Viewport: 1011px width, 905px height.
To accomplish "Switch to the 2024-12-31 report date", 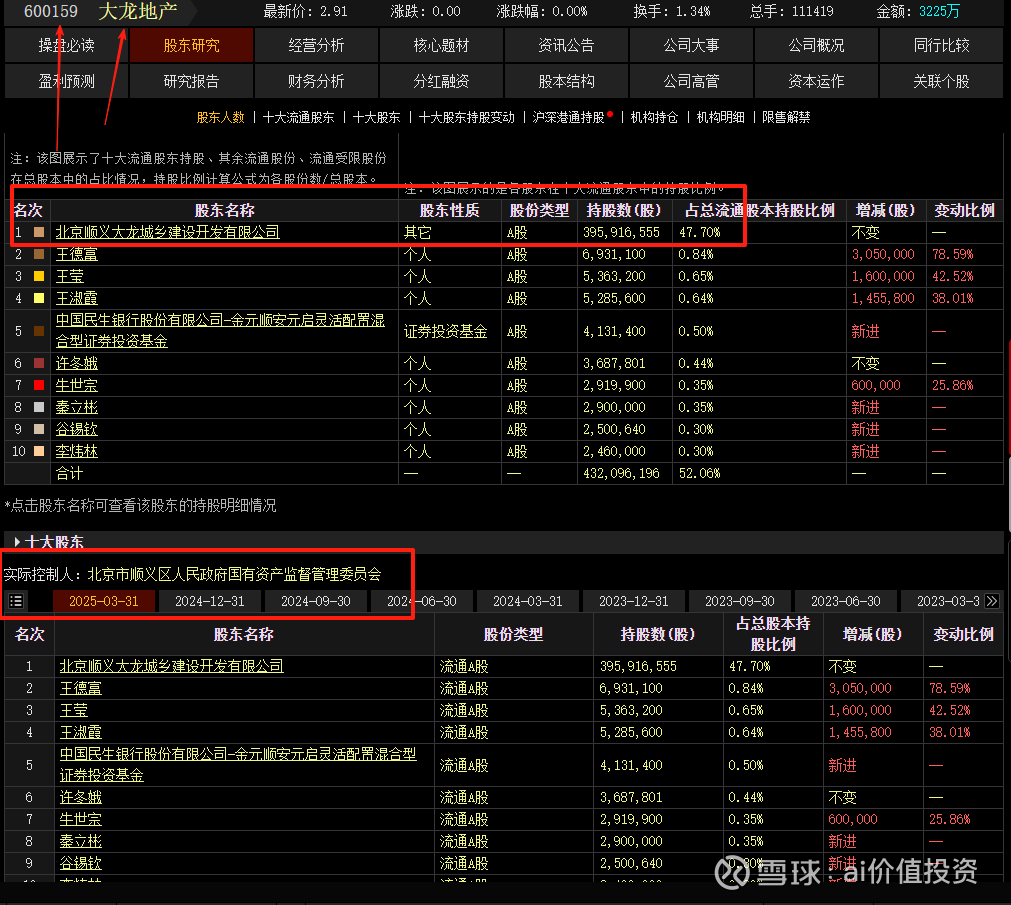I will coord(210,601).
